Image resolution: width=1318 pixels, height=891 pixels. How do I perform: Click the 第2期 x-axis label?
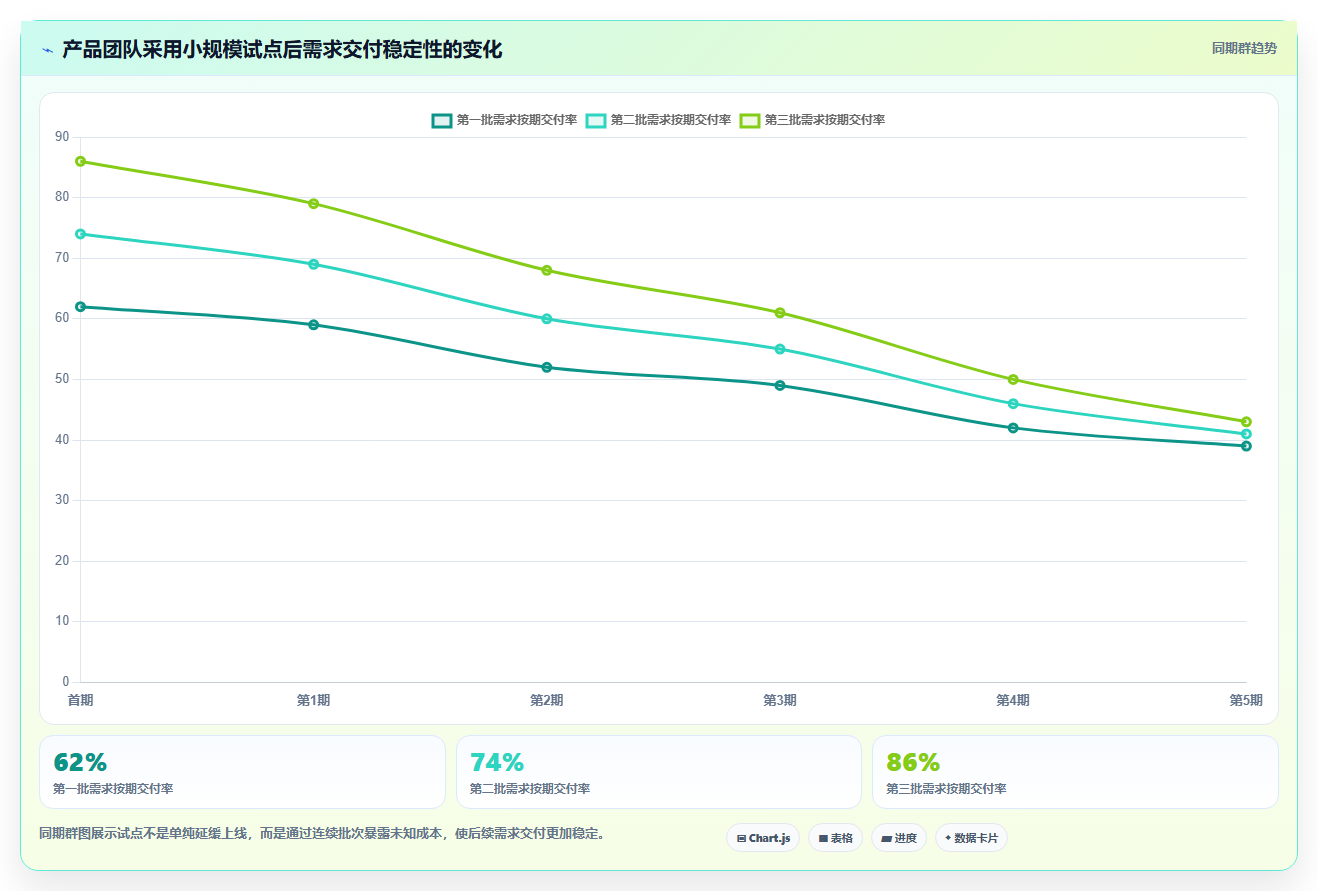pyautogui.click(x=547, y=700)
